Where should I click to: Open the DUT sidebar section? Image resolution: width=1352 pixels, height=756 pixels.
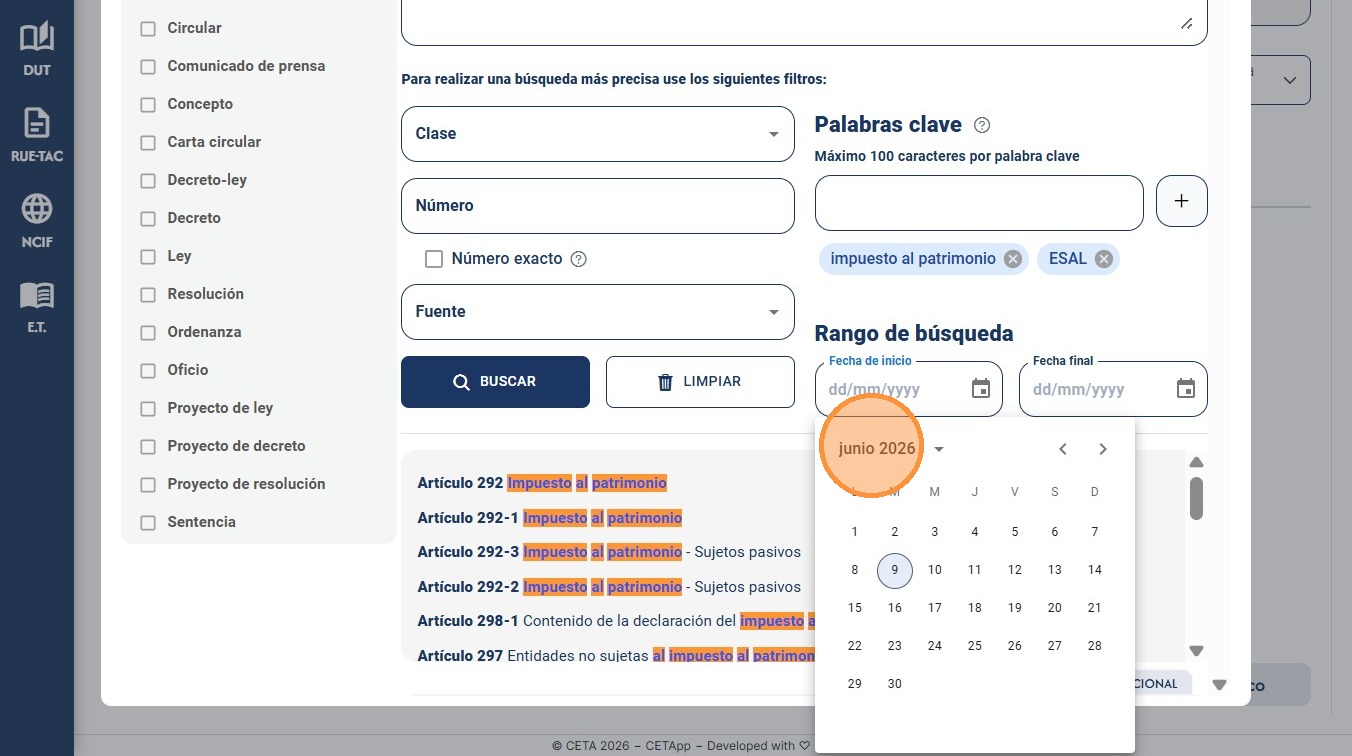pos(37,49)
